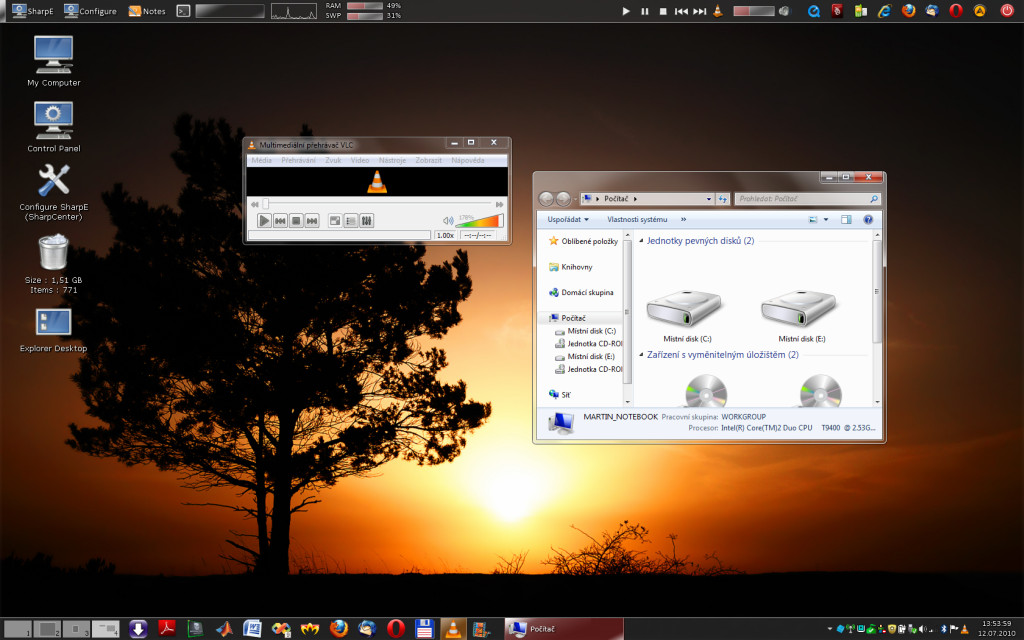Click the Prohledat: Počítač search field
The image size is (1024, 640).
pyautogui.click(x=807, y=199)
